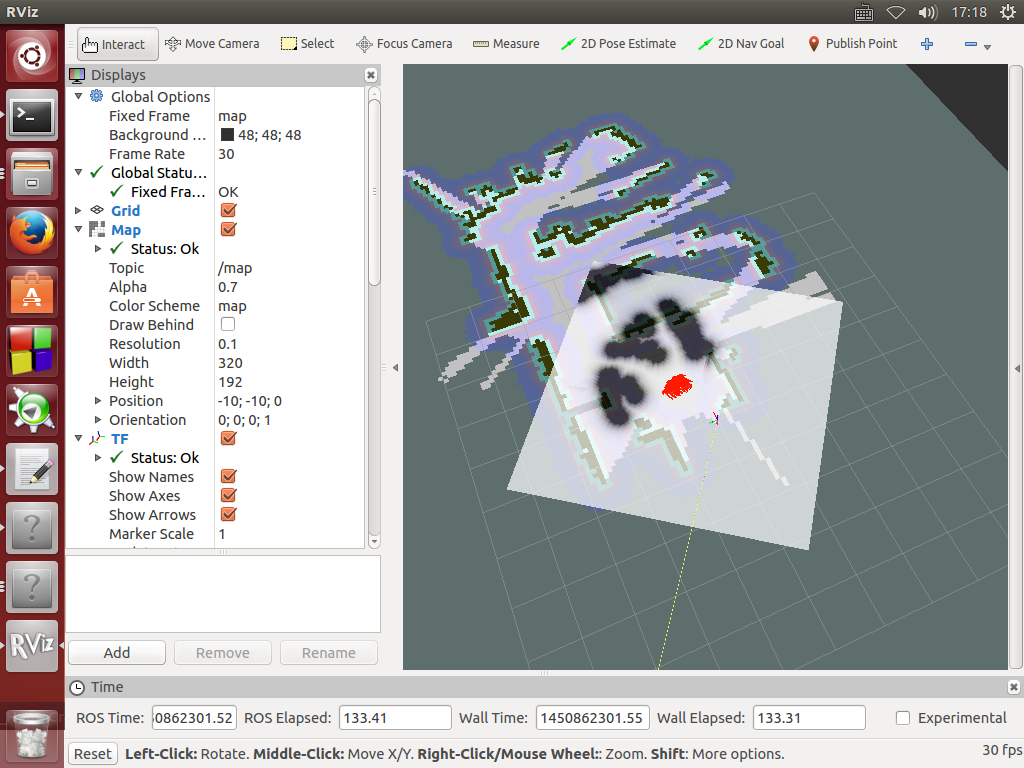
Task: Collapse the Map display tree
Action: [78, 229]
